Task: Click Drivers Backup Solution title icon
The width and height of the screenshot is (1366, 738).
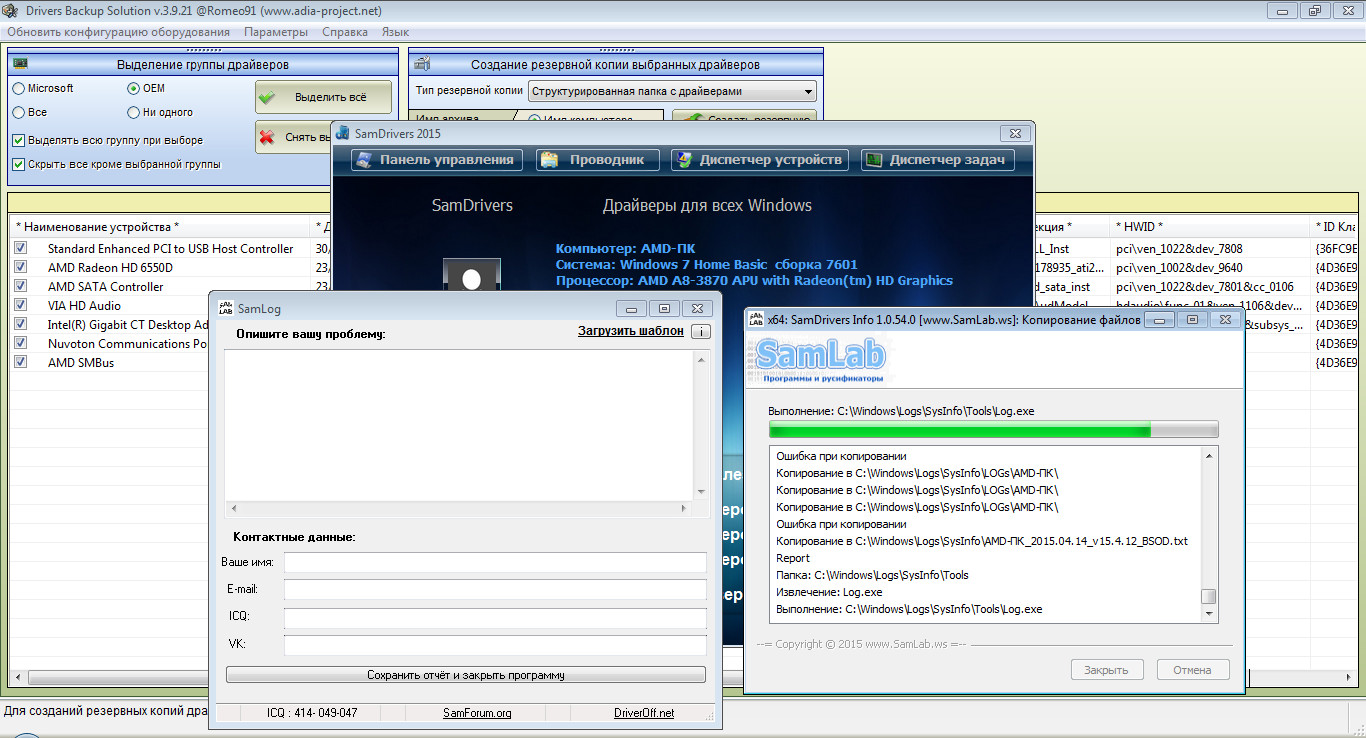Action: click(10, 10)
